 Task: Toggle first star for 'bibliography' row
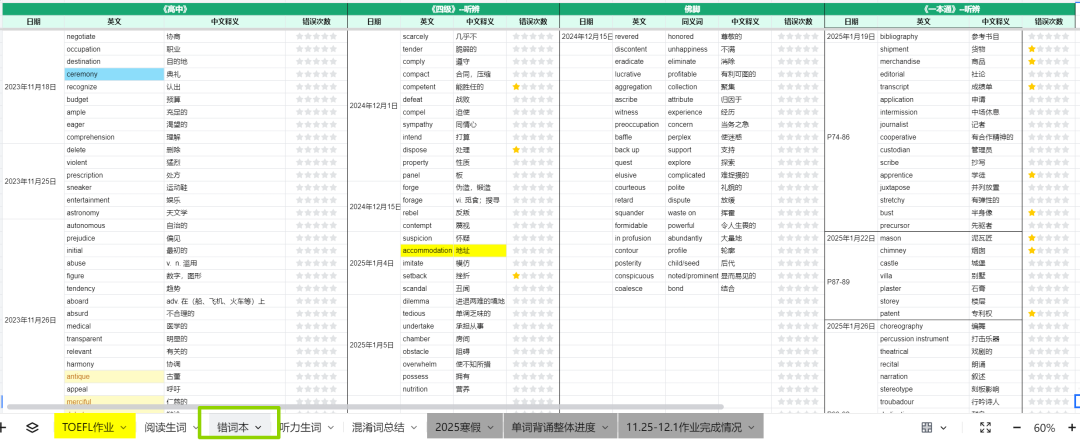pos(1032,36)
